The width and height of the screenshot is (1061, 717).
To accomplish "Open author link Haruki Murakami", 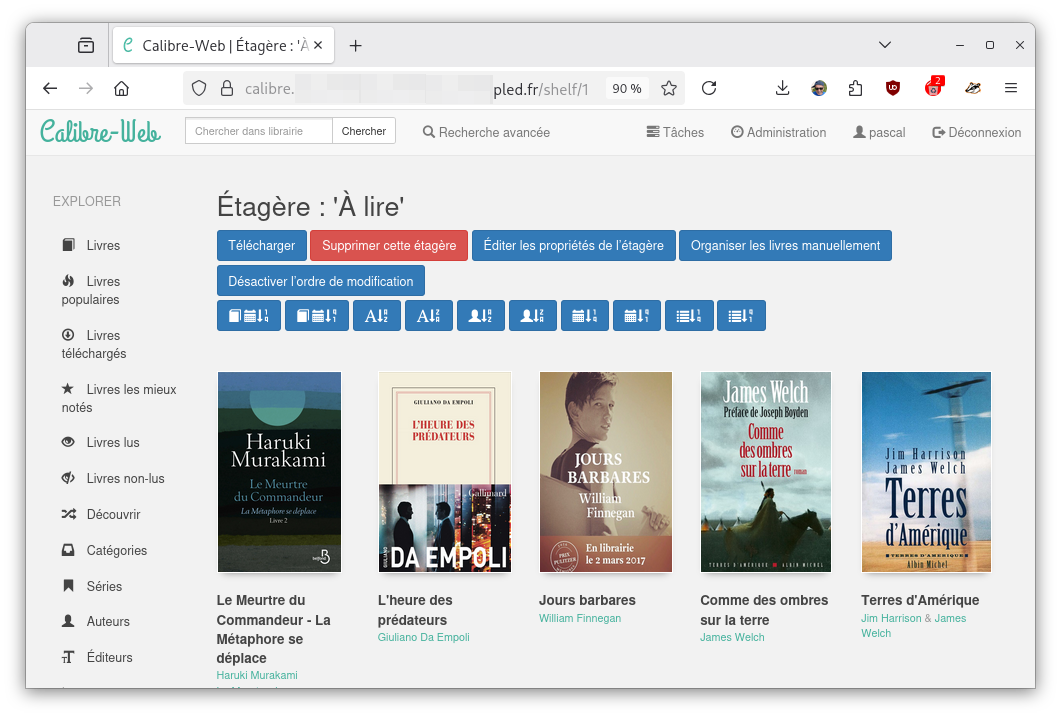I will (x=257, y=675).
